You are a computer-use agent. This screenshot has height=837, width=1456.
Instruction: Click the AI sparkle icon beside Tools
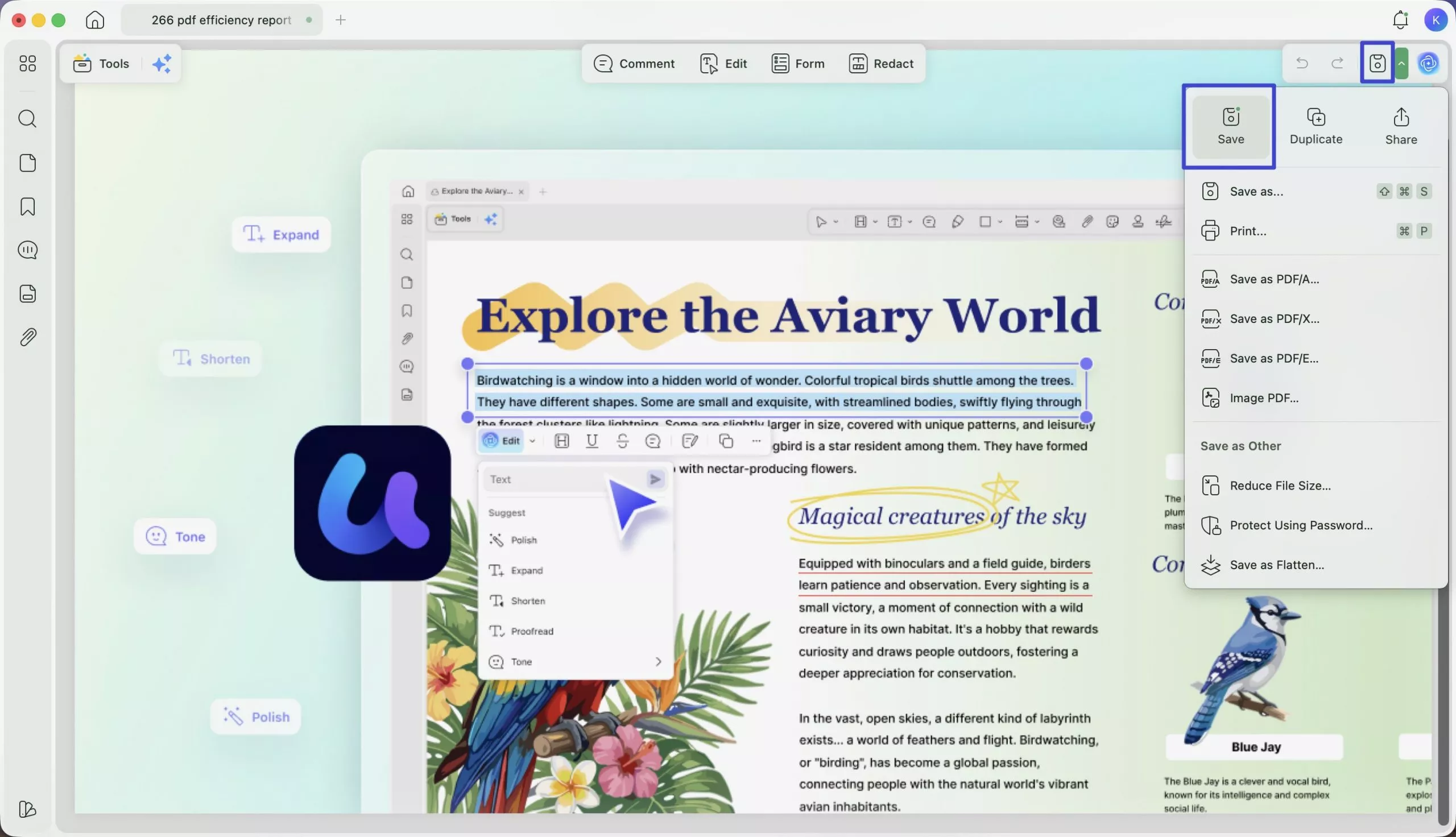point(162,63)
